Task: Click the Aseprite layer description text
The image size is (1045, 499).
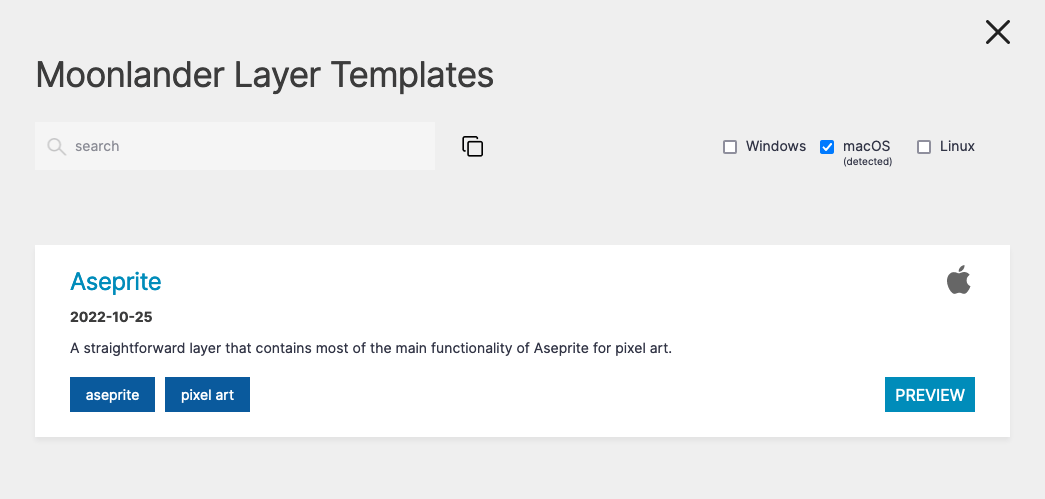Action: point(371,348)
